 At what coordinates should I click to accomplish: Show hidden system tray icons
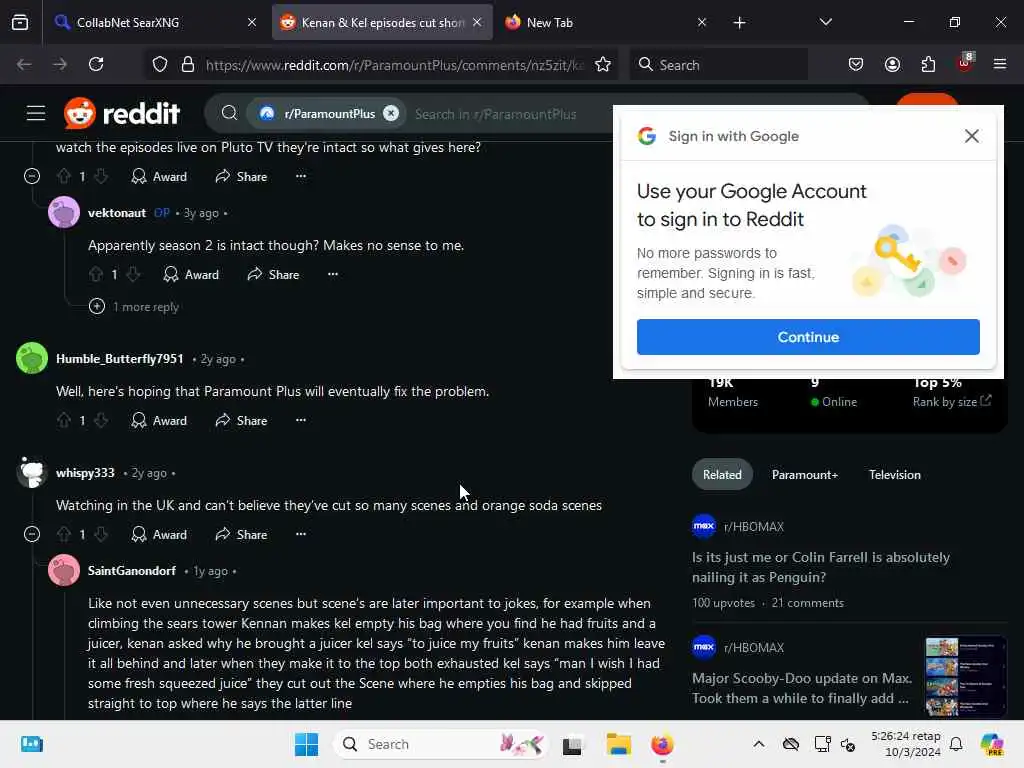pyautogui.click(x=758, y=744)
